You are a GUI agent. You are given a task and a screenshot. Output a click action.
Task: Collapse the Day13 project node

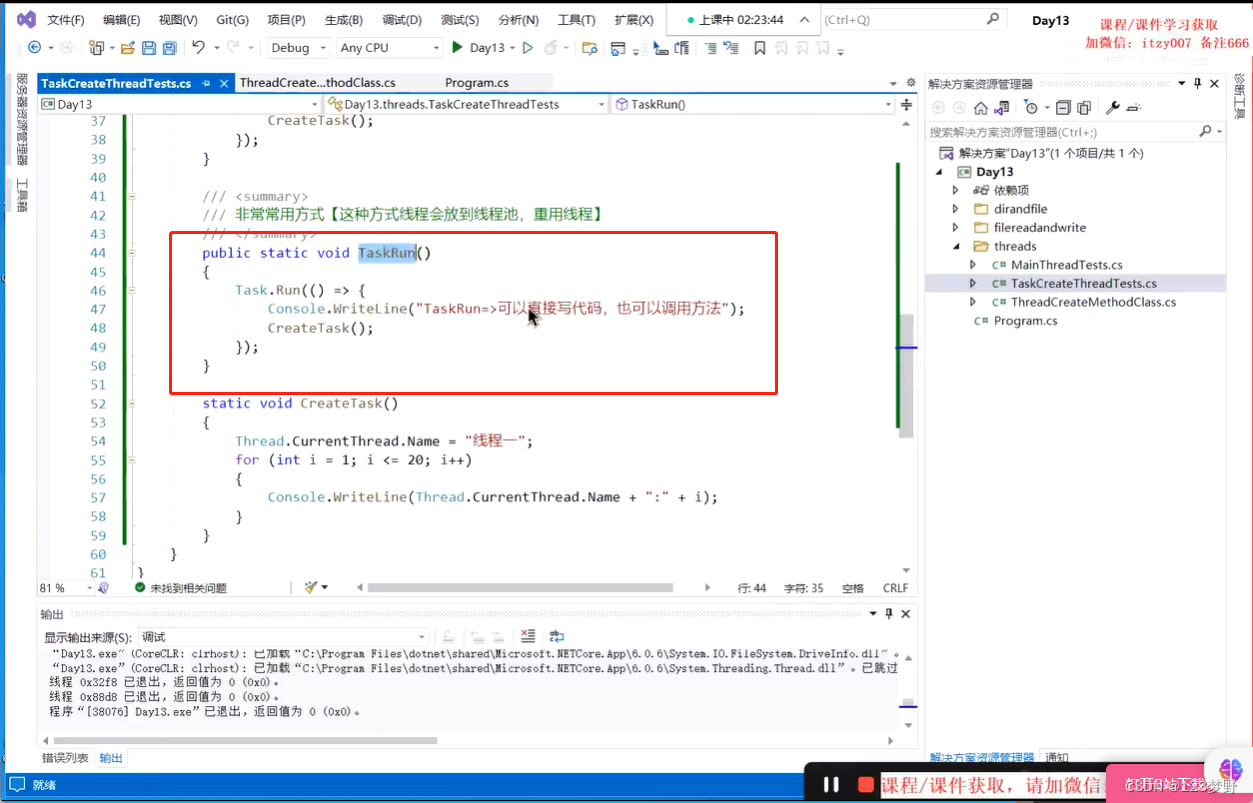pos(939,172)
